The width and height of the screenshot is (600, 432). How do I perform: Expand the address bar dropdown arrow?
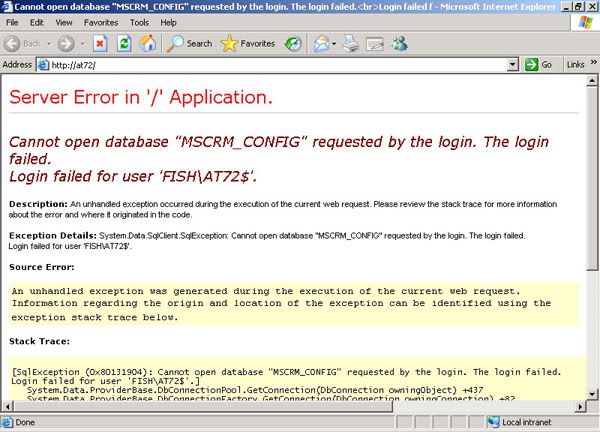pos(513,65)
